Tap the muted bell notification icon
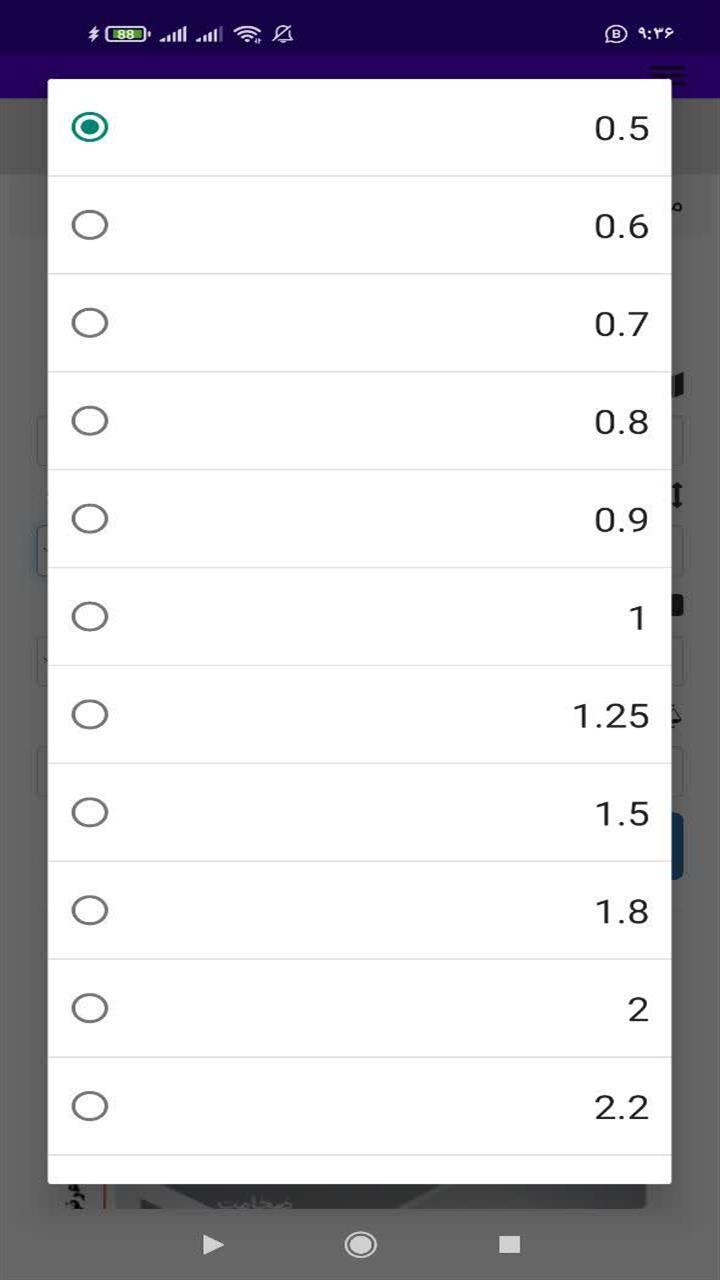 pyautogui.click(x=283, y=34)
